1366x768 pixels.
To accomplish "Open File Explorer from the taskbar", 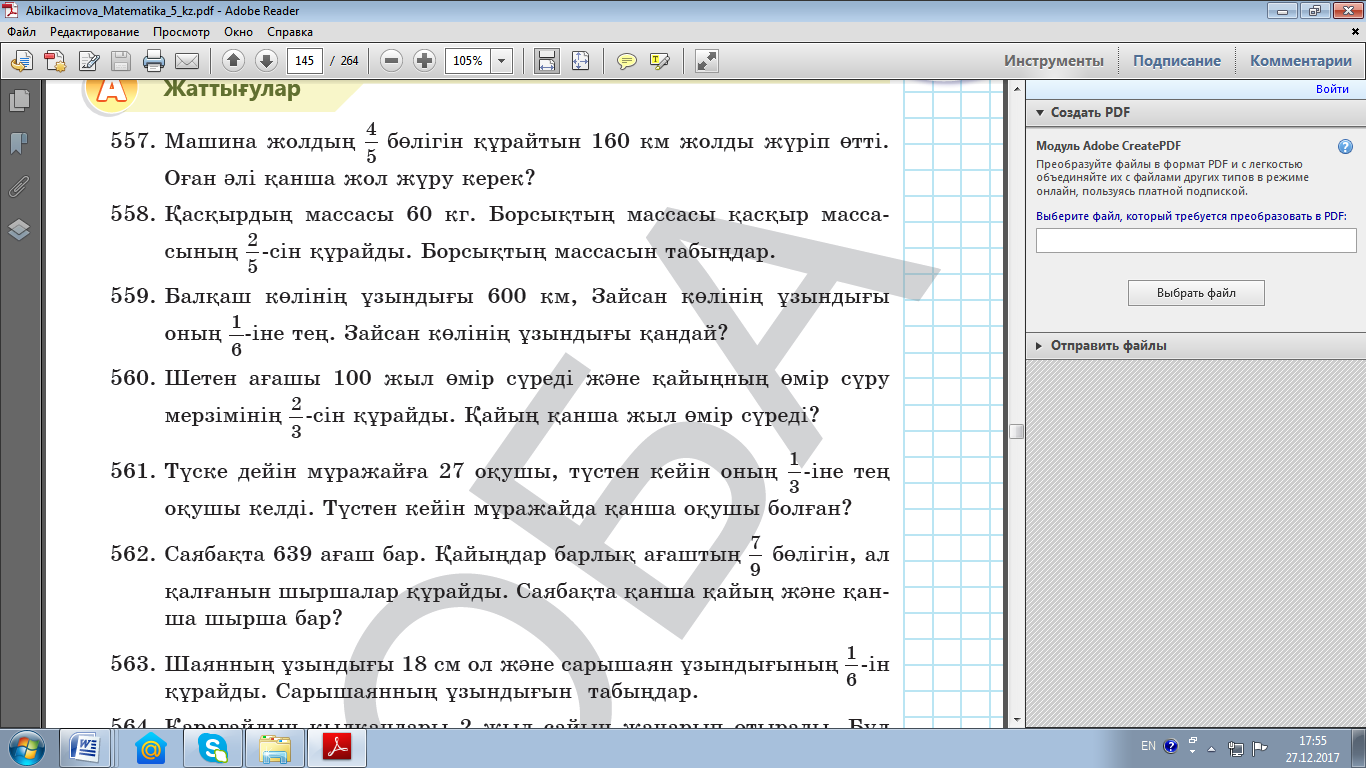I will coord(275,747).
